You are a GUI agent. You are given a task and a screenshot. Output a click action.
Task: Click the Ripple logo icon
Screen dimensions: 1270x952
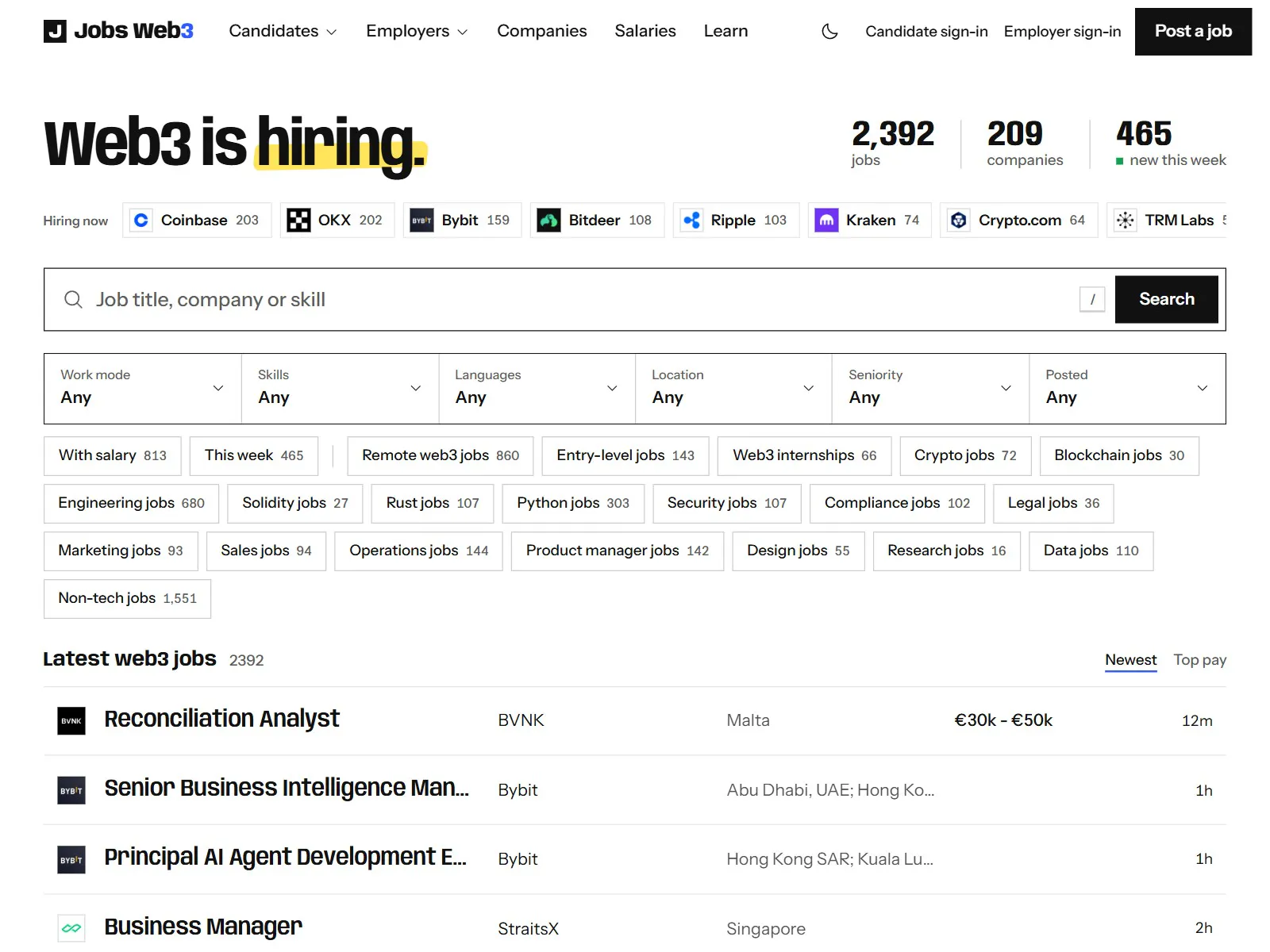(x=692, y=220)
